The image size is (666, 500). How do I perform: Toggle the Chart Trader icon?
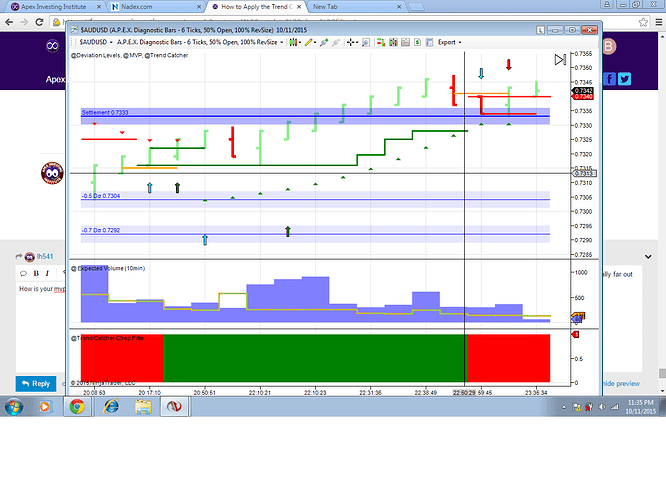[x=381, y=42]
